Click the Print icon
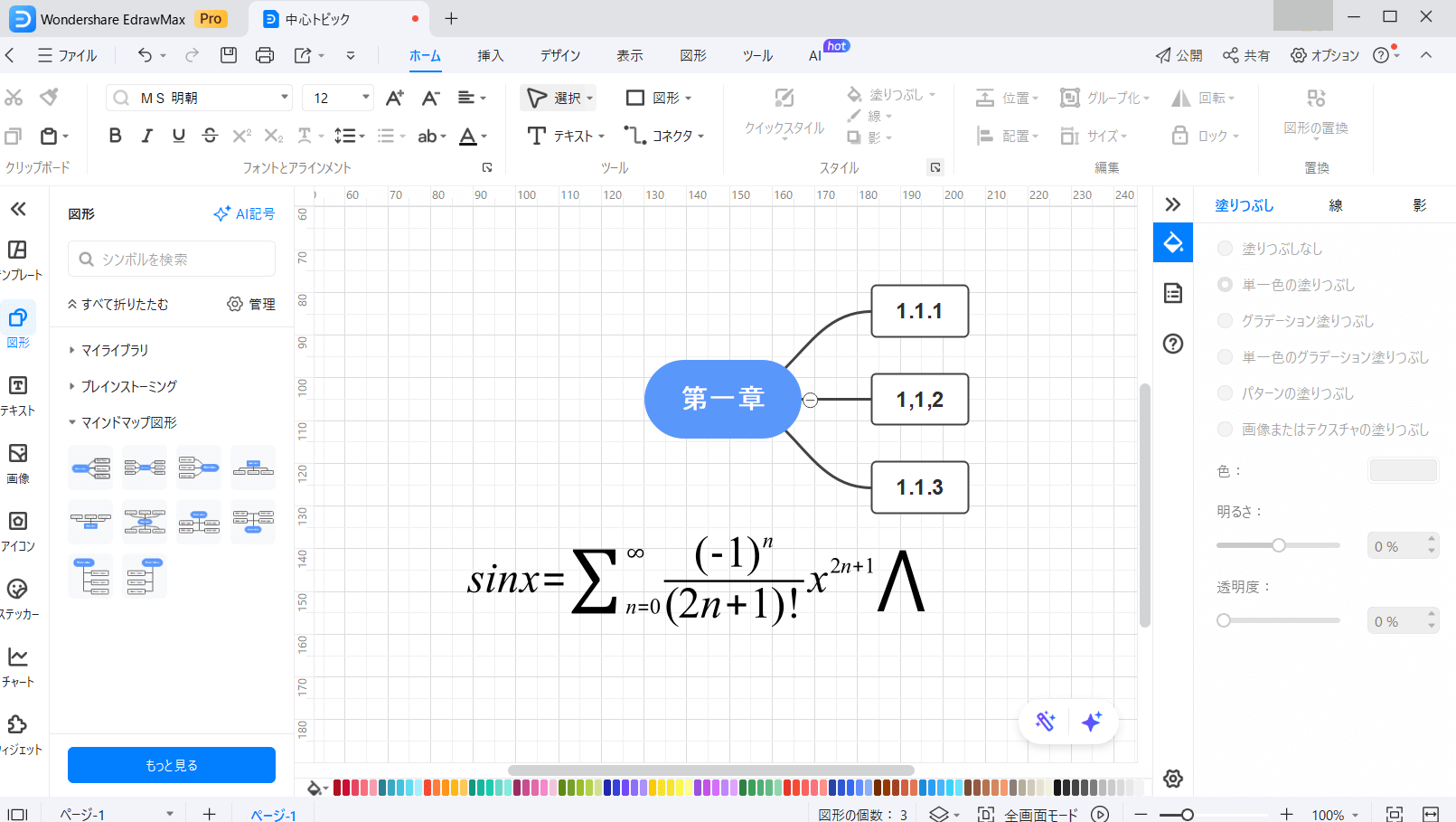Viewport: 1456px width, 822px height. coord(265,55)
